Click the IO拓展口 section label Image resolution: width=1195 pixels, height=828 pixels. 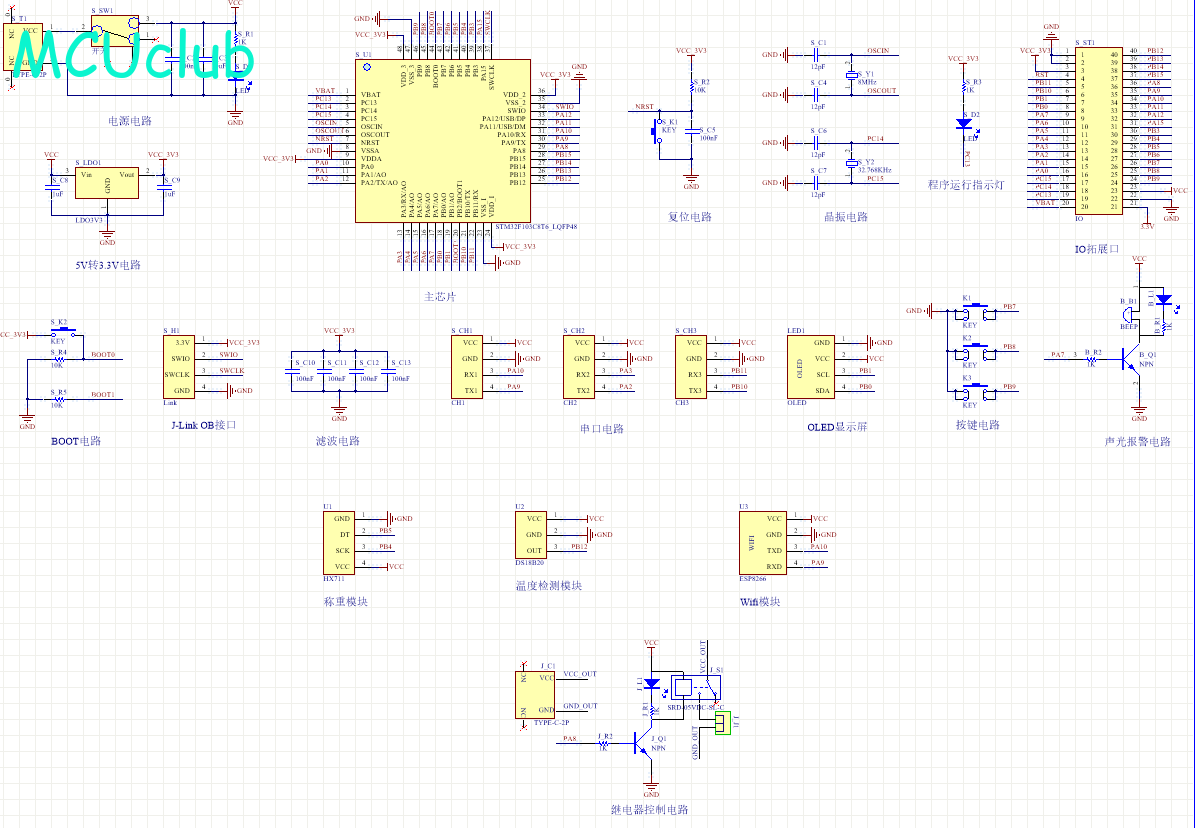pos(1097,249)
